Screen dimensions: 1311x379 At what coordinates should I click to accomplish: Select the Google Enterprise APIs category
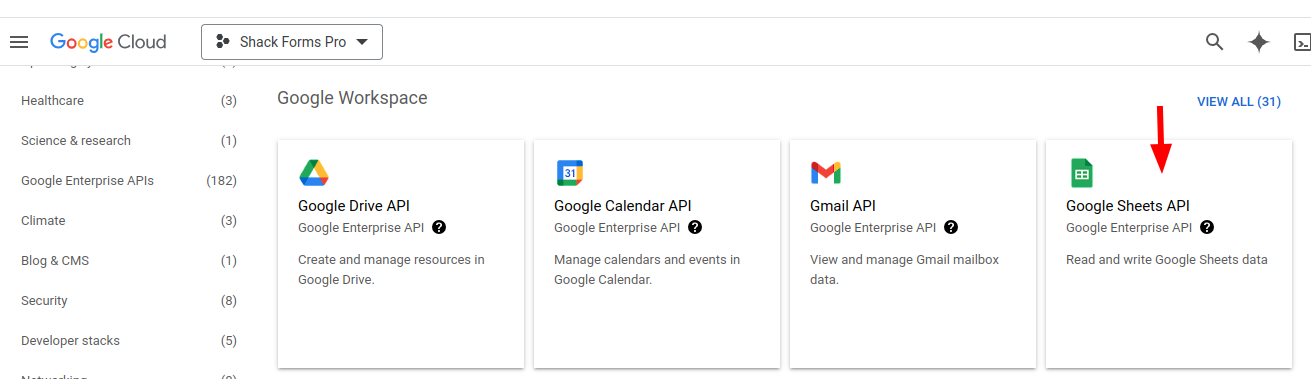click(129, 181)
